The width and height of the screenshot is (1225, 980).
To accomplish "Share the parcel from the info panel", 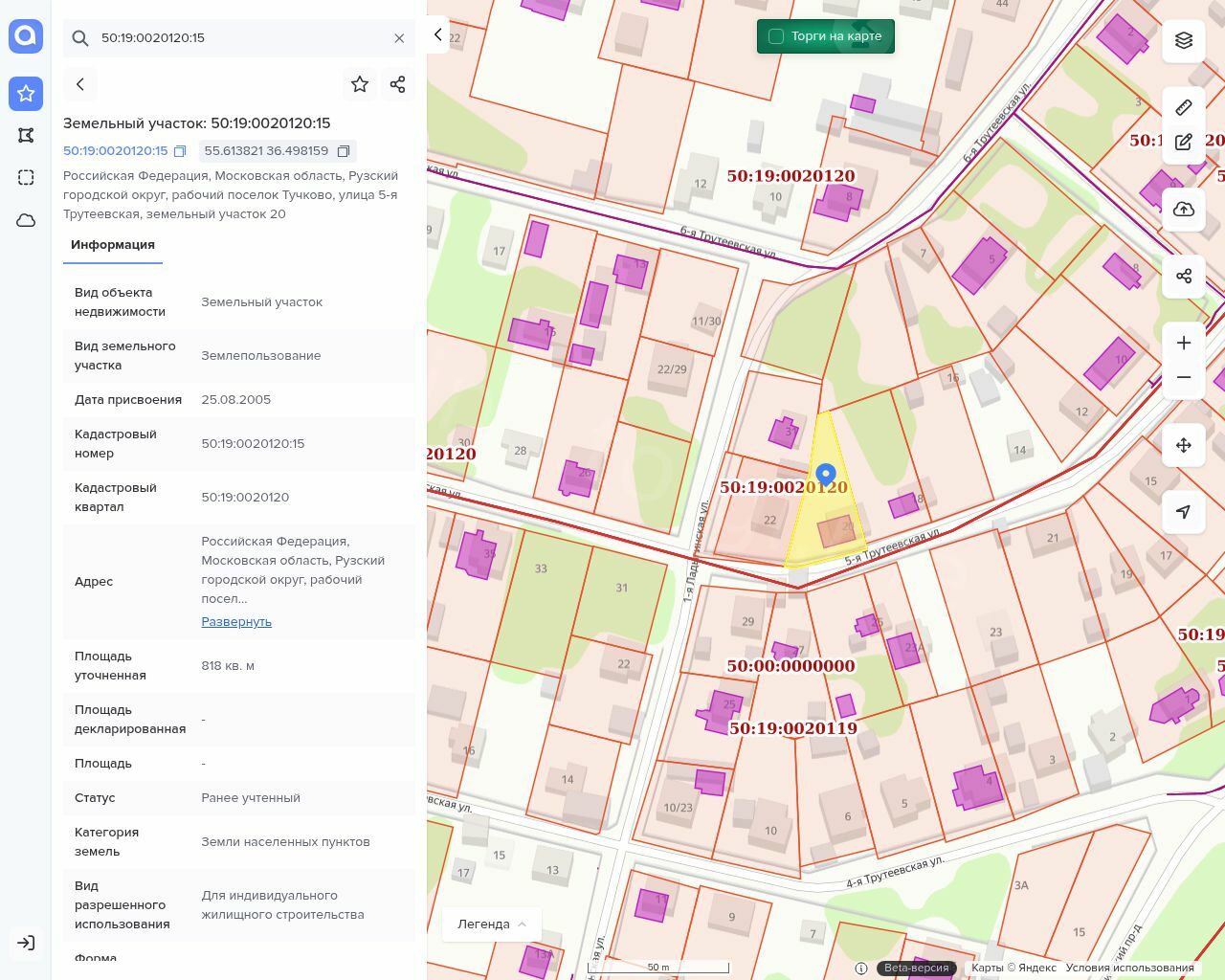I will tap(398, 84).
